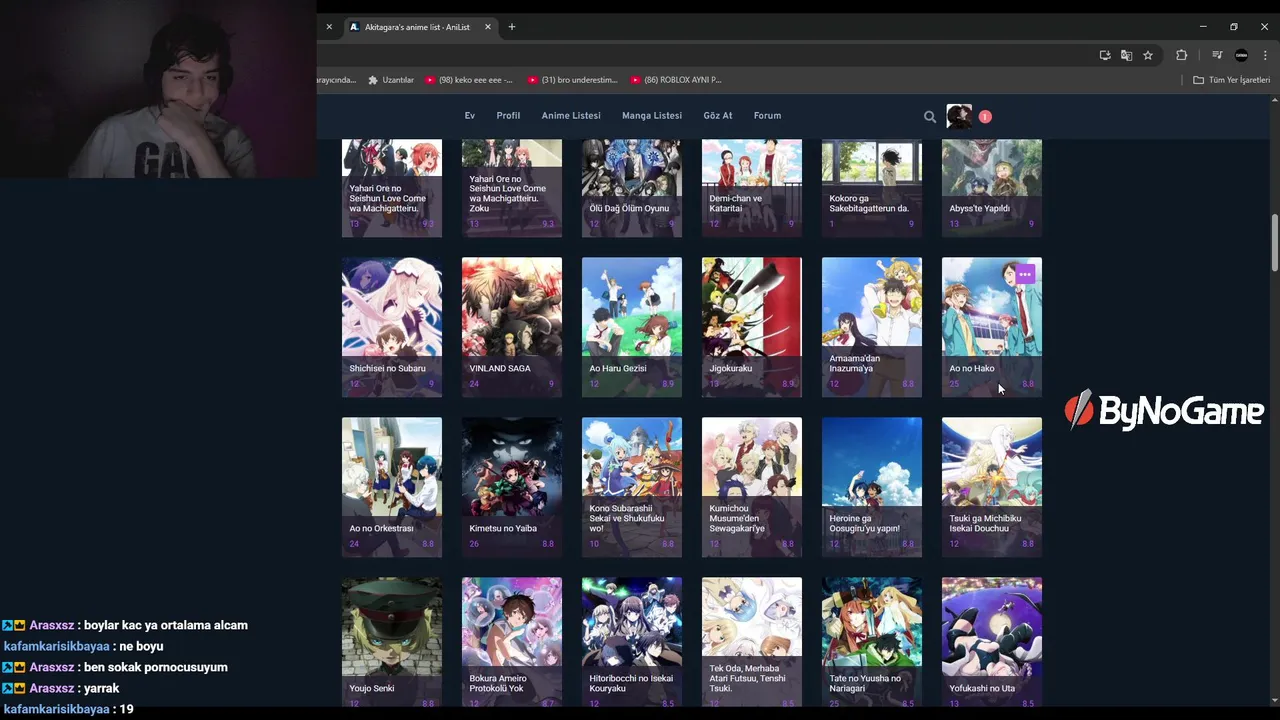Open Göz At in navigation
1280x720 pixels.
[x=718, y=116]
